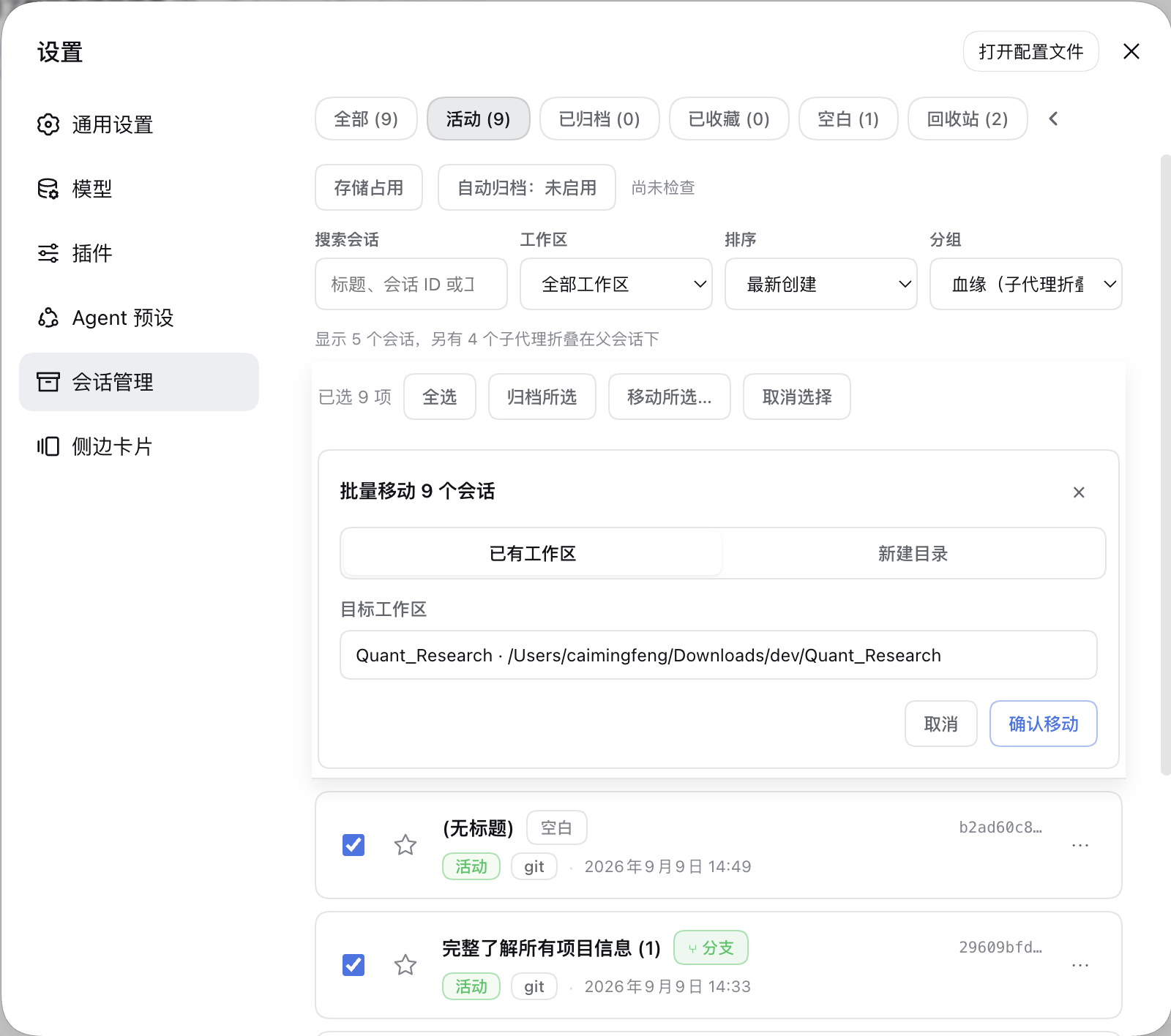The image size is (1171, 1036).
Task: Show the 已归档 (0) filter tab
Action: tap(599, 119)
